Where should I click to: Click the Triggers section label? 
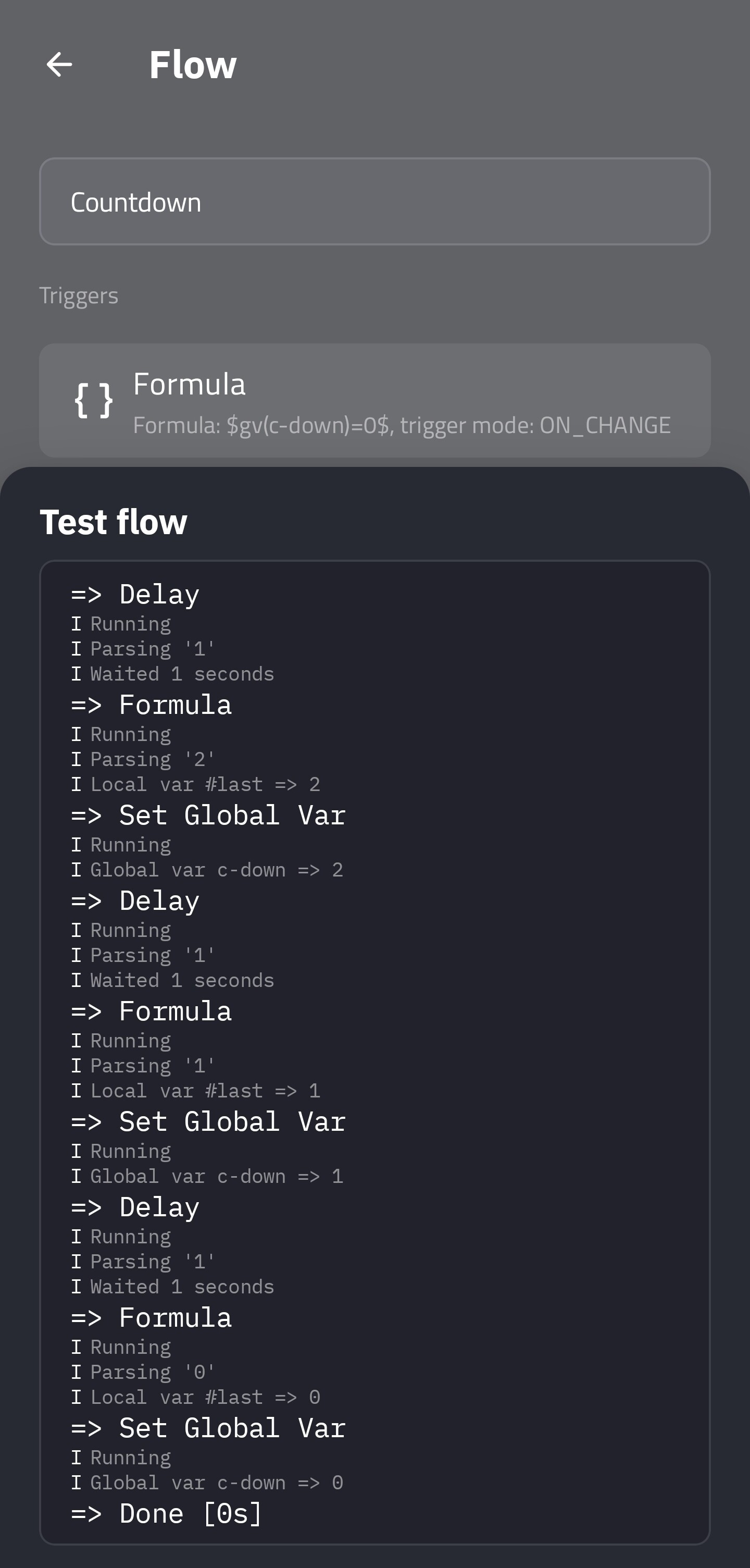pos(79,296)
